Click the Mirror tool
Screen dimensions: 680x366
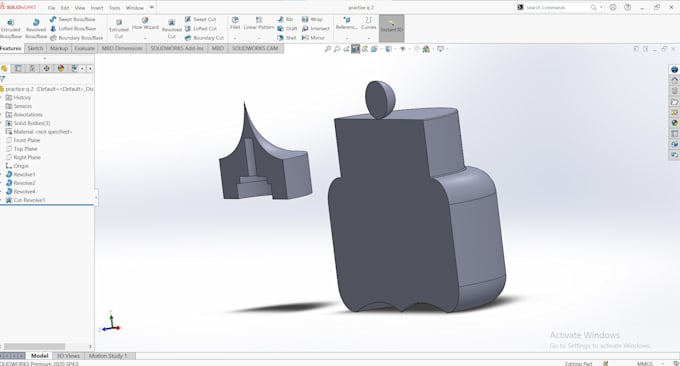[313, 38]
